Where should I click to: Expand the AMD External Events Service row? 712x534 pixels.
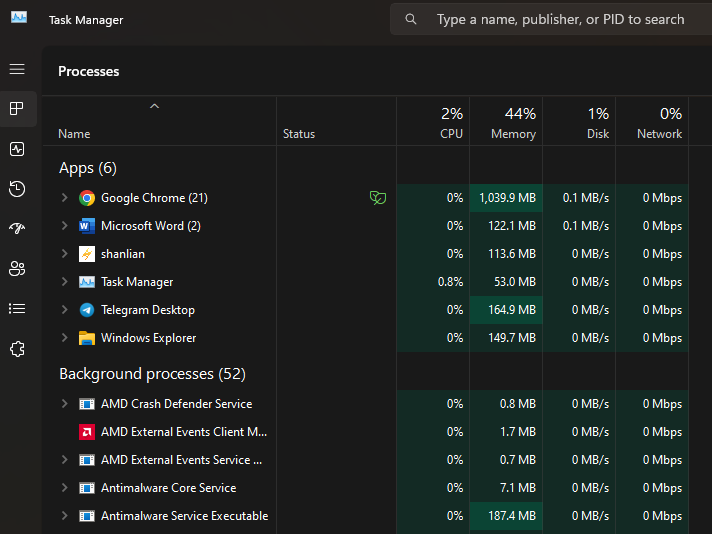click(64, 460)
